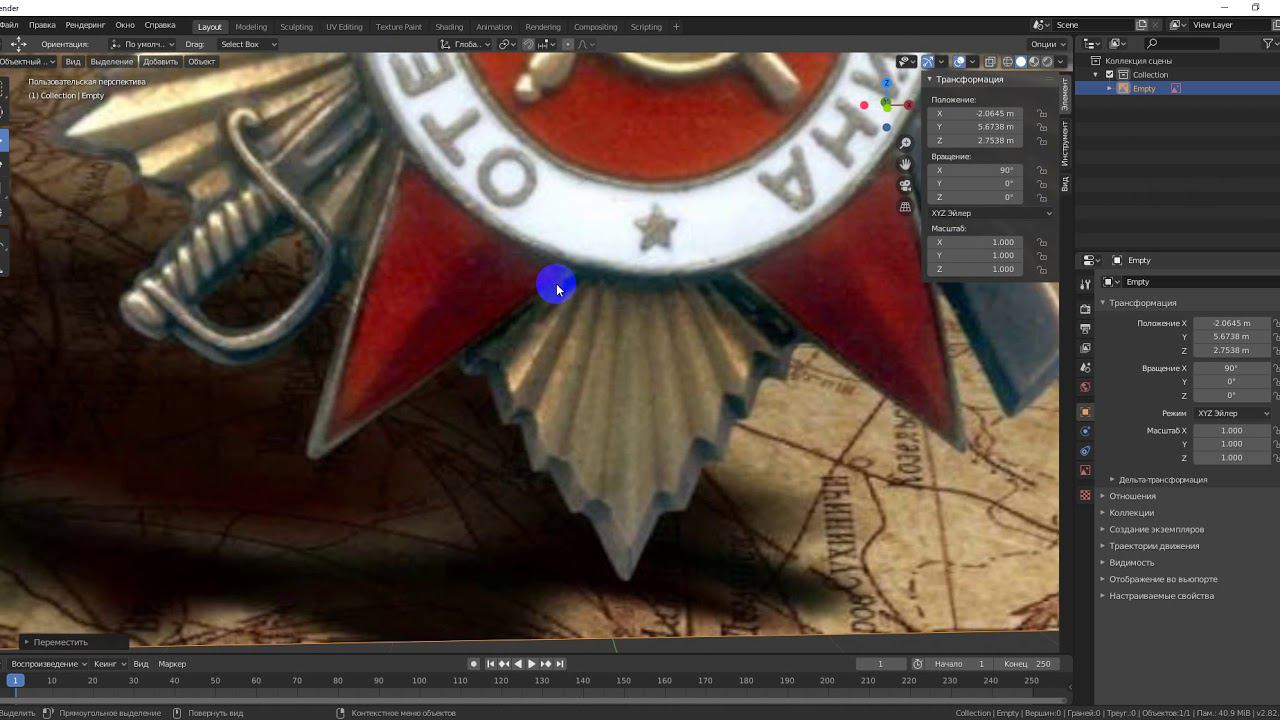Open the Output properties tab (printer icon)
1280x720 pixels.
click(x=1085, y=329)
